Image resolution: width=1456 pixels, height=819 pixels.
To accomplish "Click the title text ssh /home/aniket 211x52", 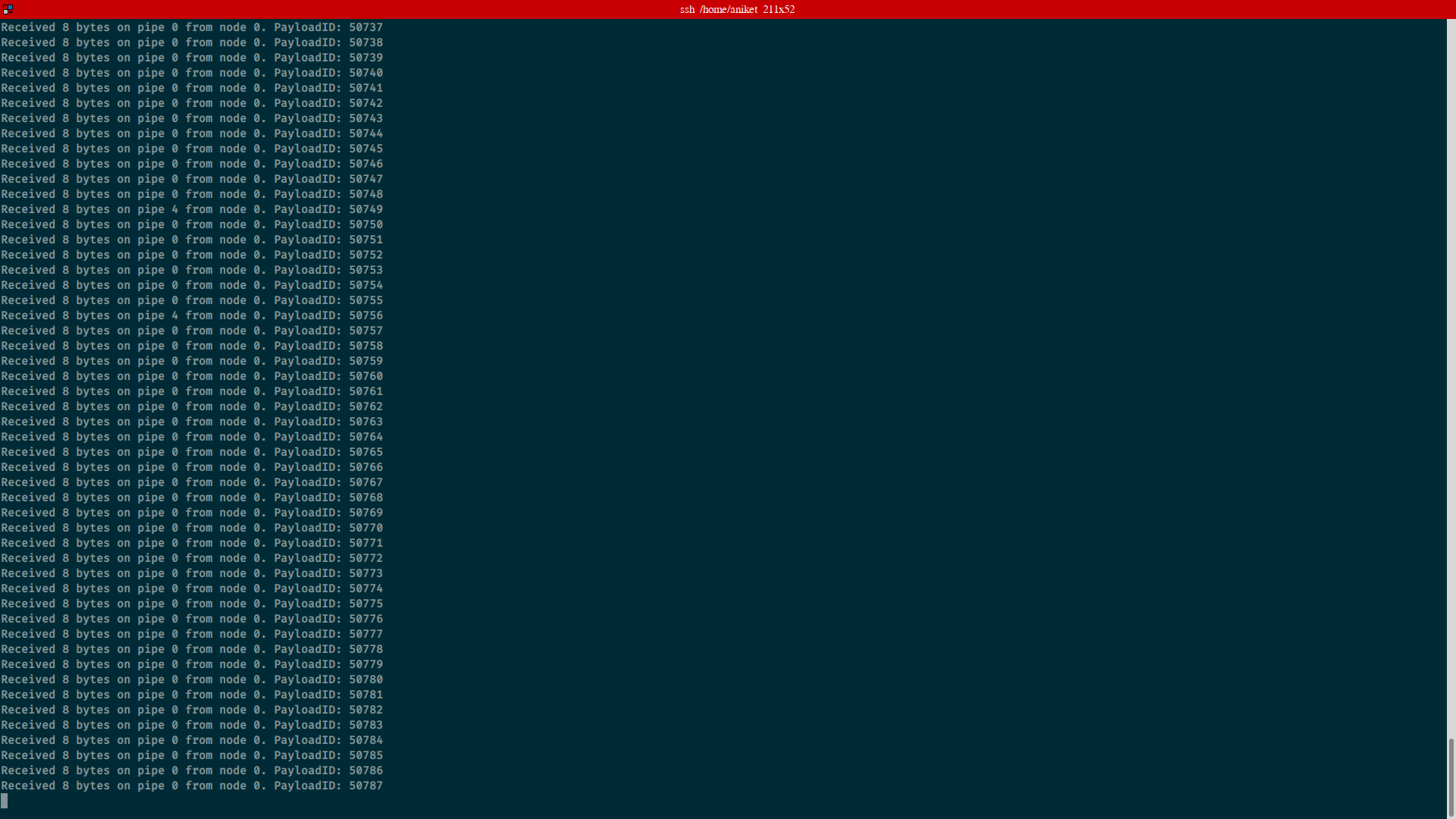I will point(736,9).
